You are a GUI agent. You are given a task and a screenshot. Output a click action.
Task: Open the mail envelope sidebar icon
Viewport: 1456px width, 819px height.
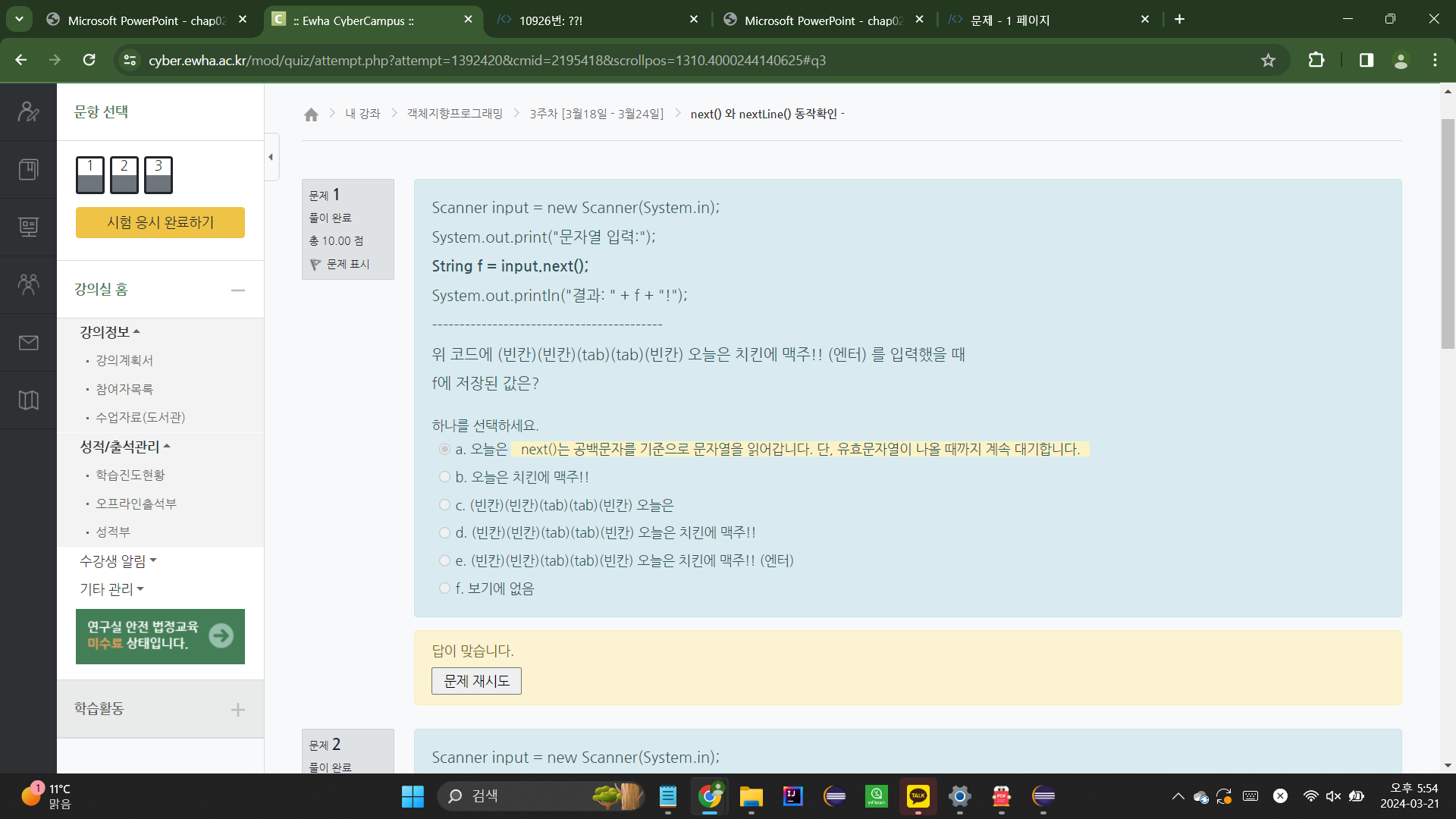tap(28, 343)
